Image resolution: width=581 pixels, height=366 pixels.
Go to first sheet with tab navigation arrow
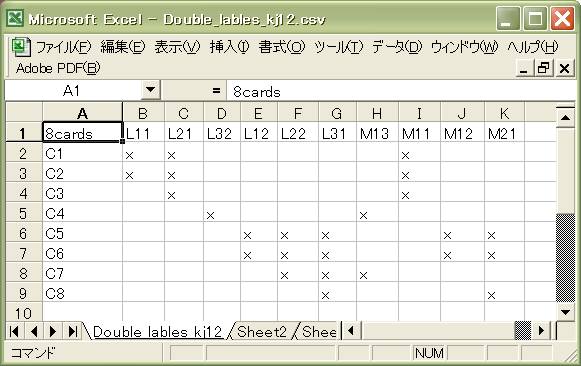click(14, 331)
